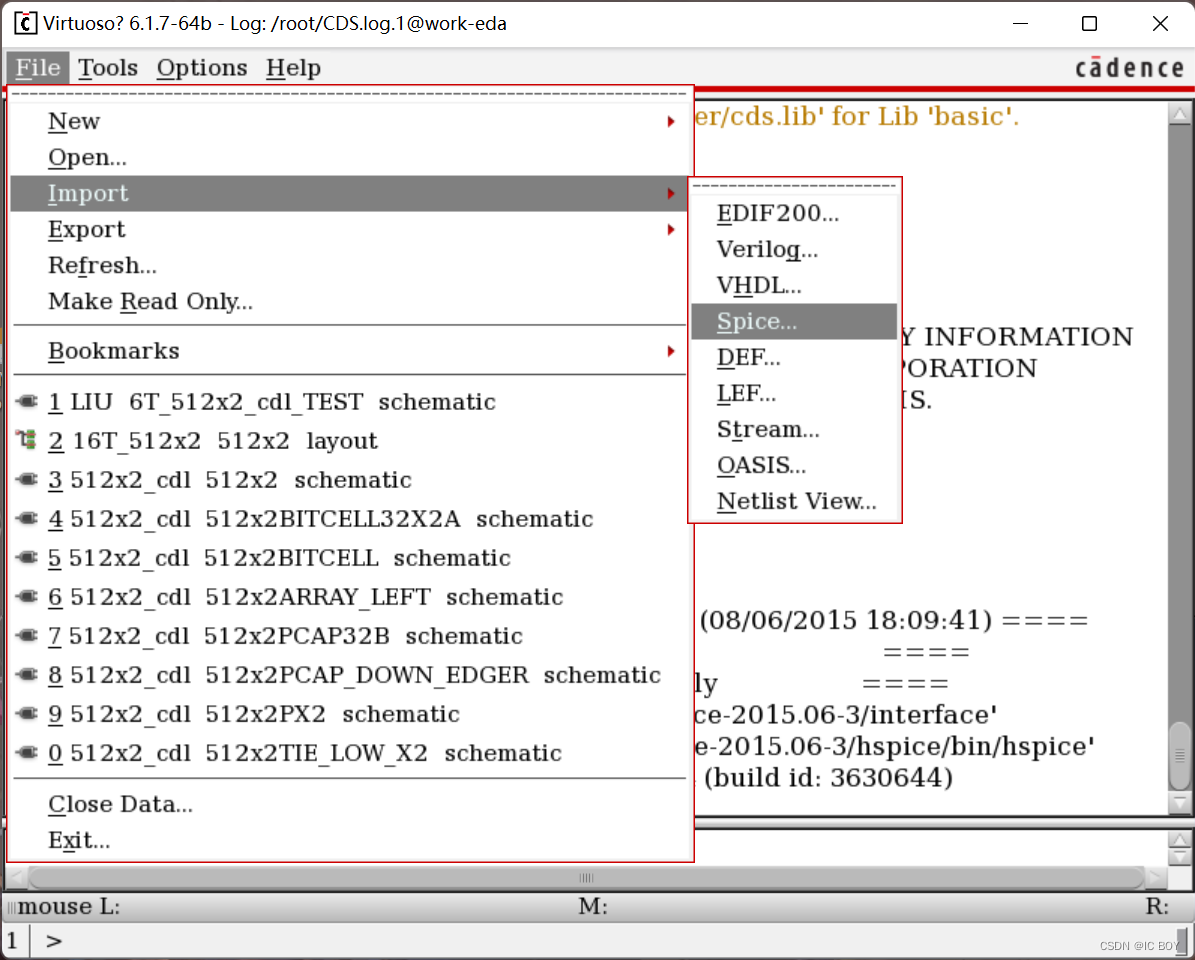Click the schematic icon beside 512x2BITCELL item 5

(27, 557)
